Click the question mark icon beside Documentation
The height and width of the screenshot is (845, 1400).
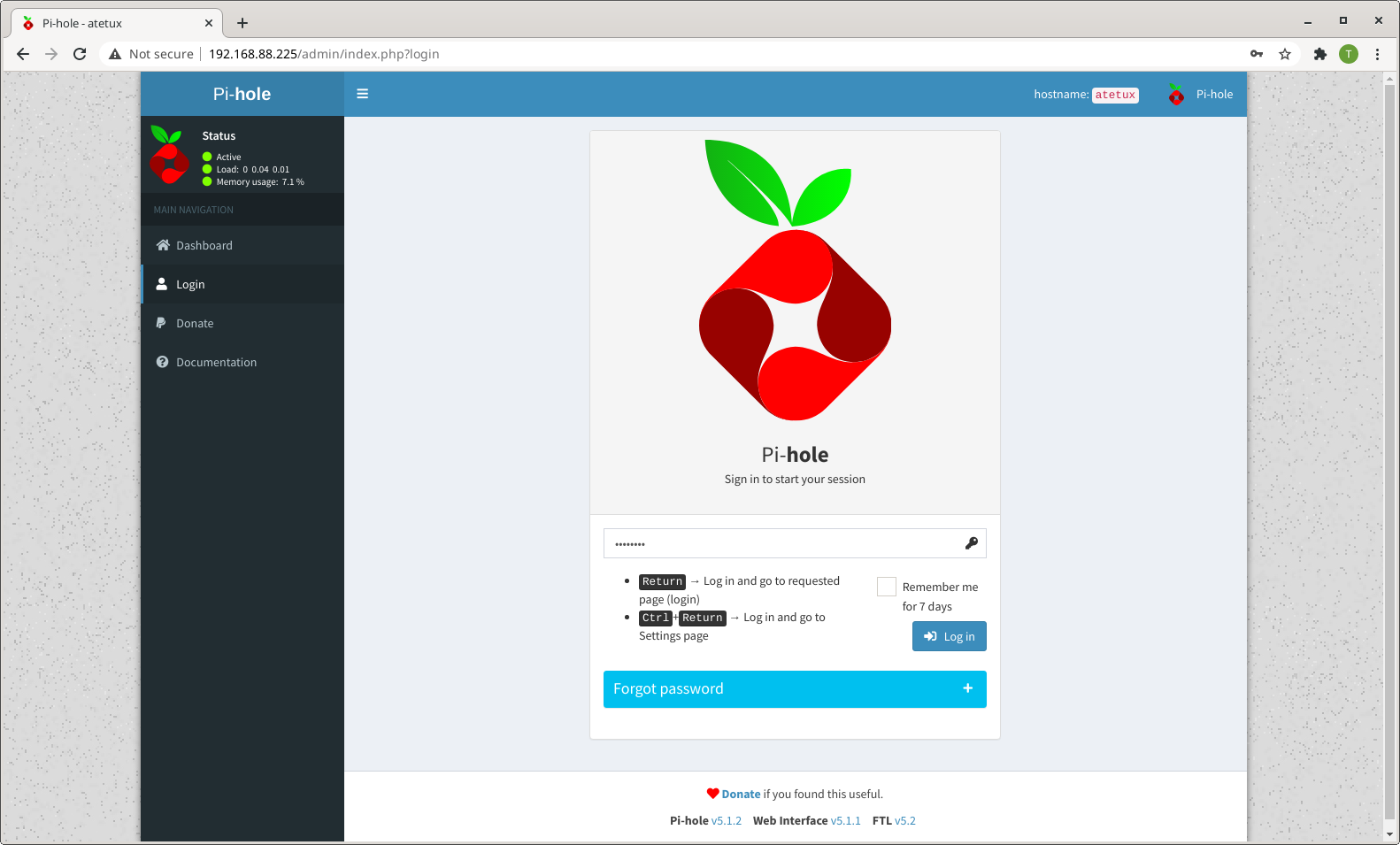[x=162, y=362]
